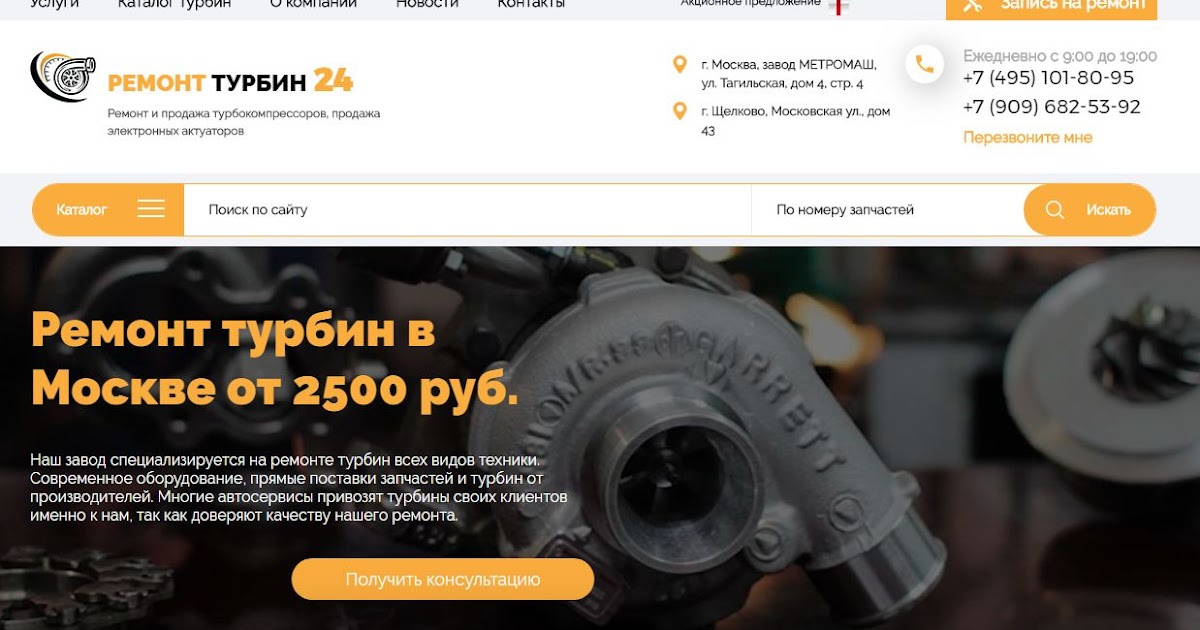The height and width of the screenshot is (630, 1200).
Task: Open the Каталог dropdown button
Action: (x=108, y=210)
